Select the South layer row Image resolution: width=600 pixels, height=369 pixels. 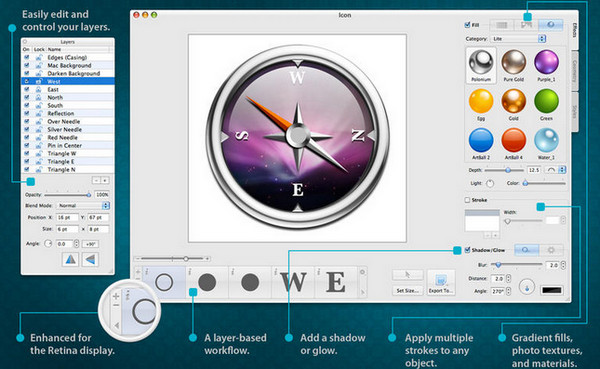pos(68,105)
